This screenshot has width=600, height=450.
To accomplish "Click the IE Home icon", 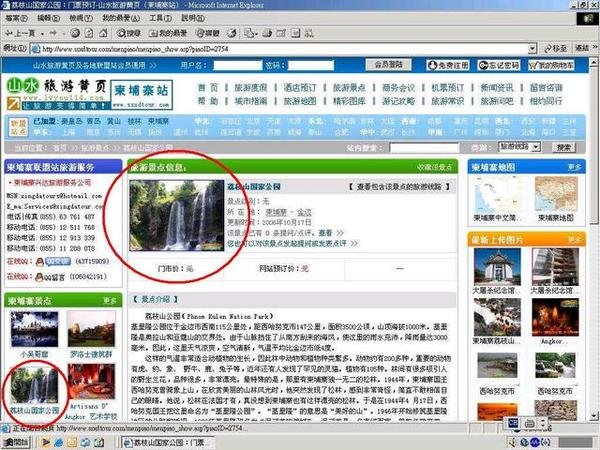I will click(x=103, y=33).
